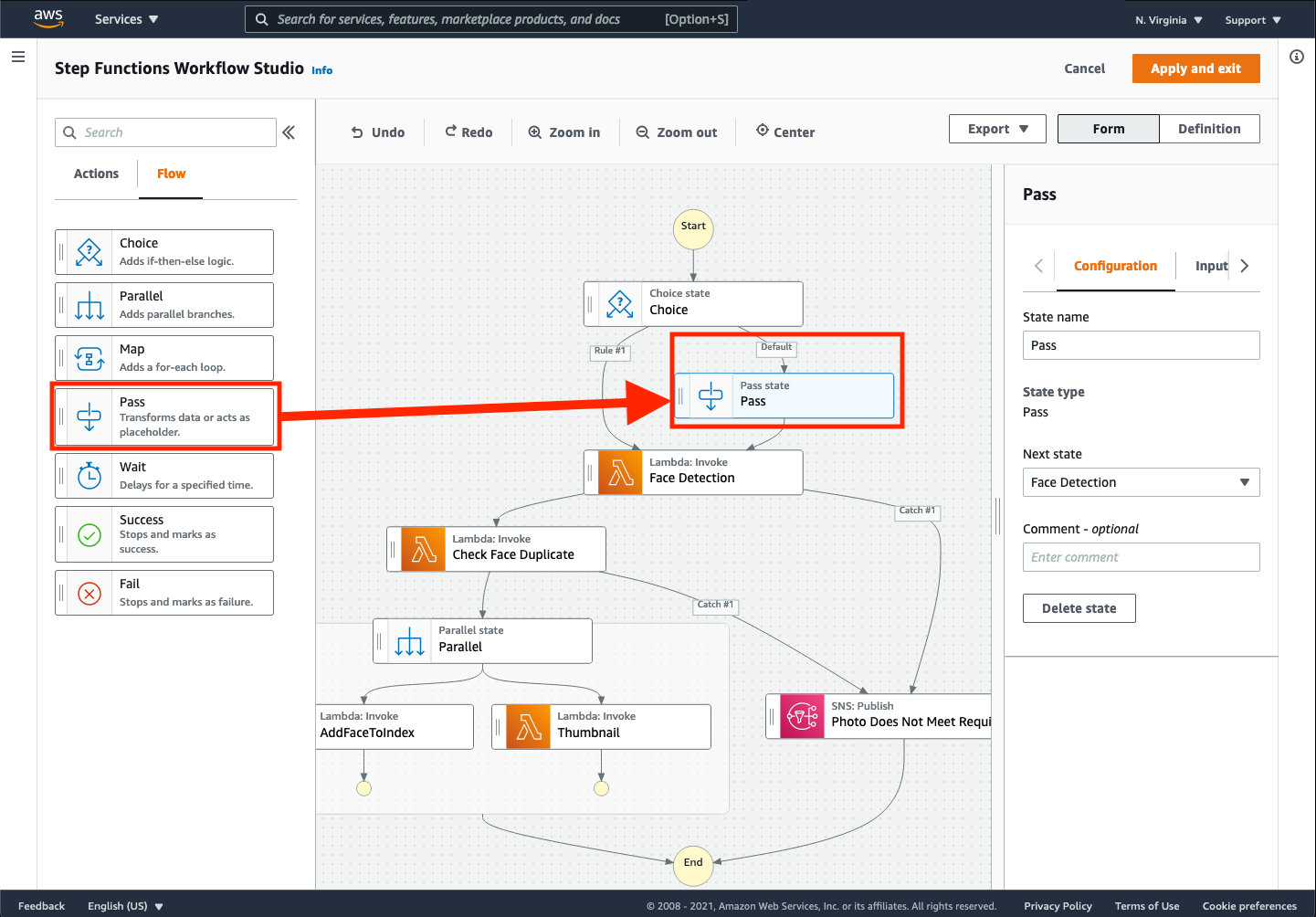Viewport: 1316px width, 917px height.
Task: Click the State name input field
Action: pyautogui.click(x=1141, y=345)
